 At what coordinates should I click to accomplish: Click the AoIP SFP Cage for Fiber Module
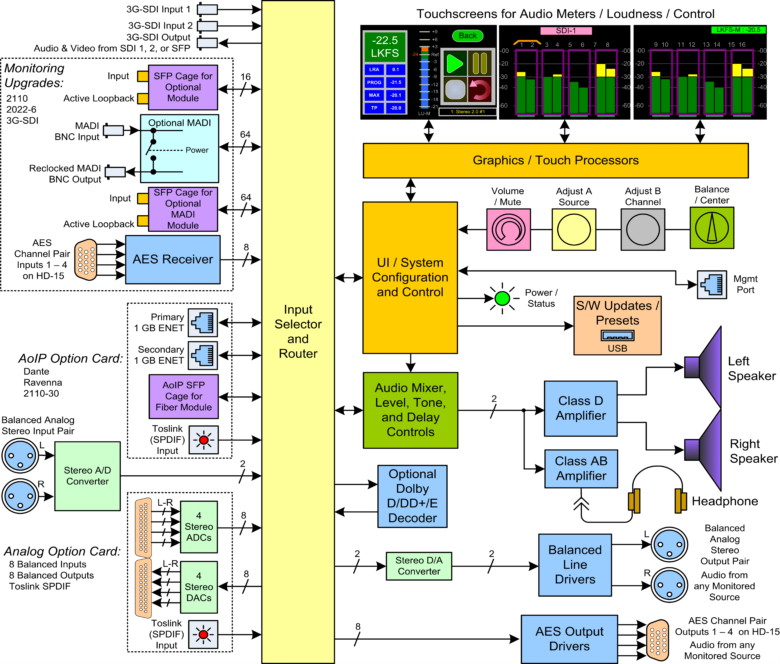184,396
